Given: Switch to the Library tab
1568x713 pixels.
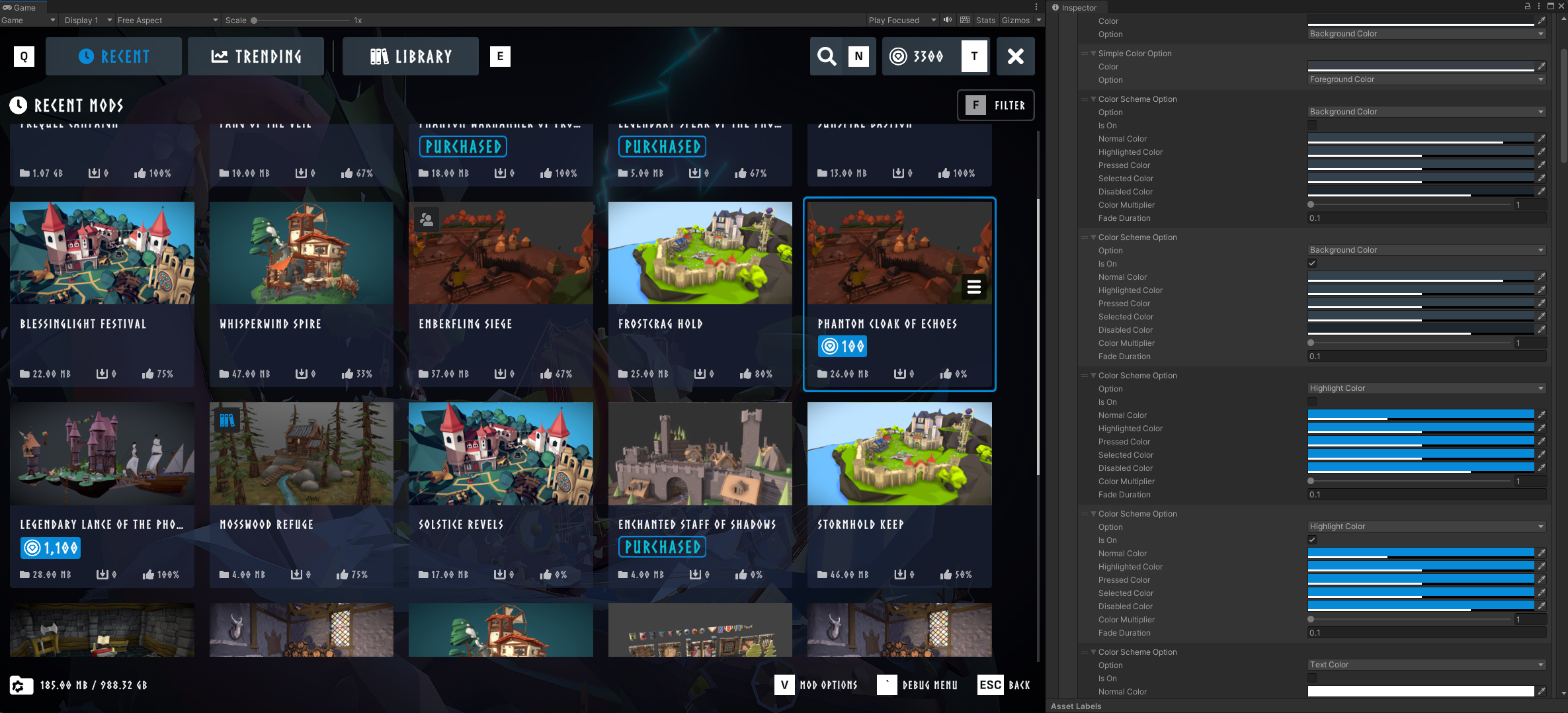Looking at the screenshot, I should (411, 56).
